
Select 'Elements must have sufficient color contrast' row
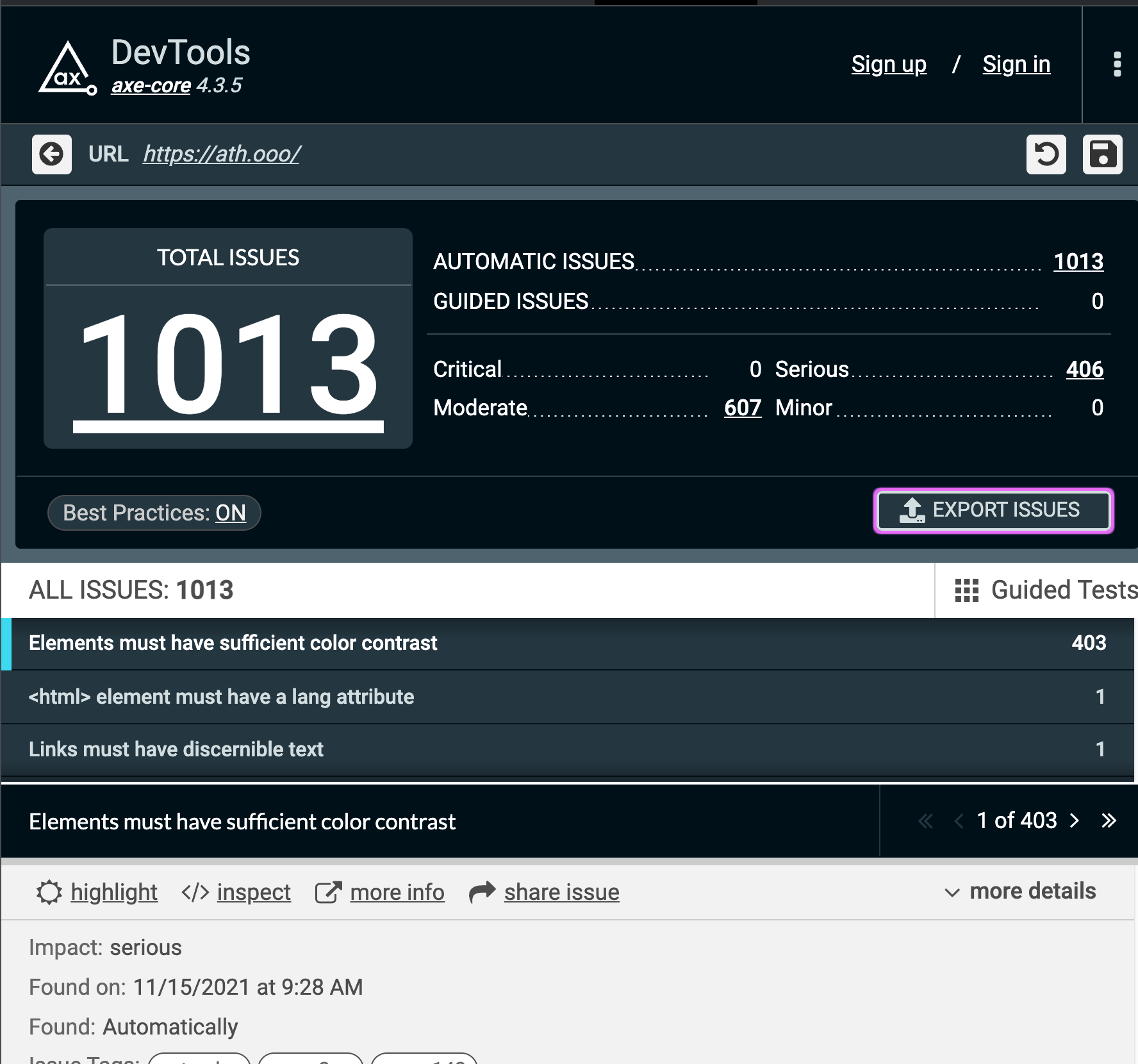568,644
